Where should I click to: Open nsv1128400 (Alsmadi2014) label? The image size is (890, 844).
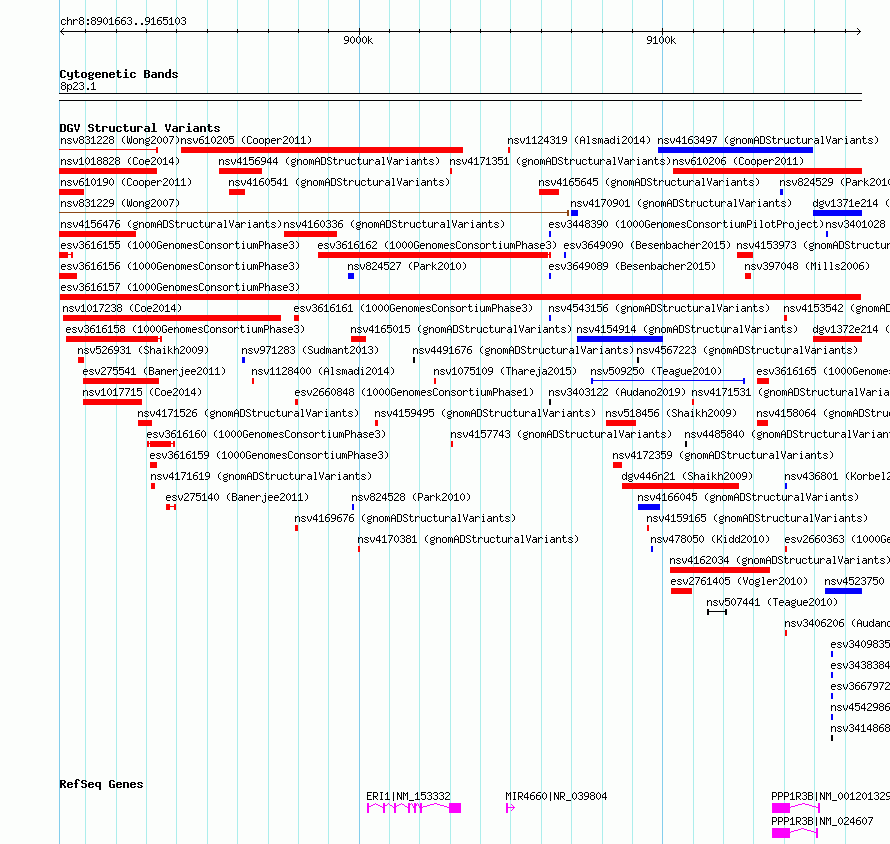point(323,371)
